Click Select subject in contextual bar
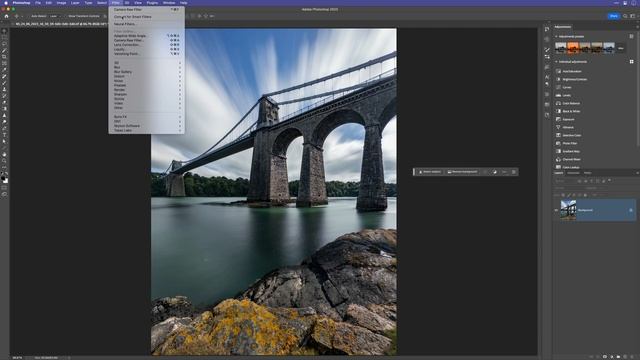The image size is (640, 360). pyautogui.click(x=430, y=172)
